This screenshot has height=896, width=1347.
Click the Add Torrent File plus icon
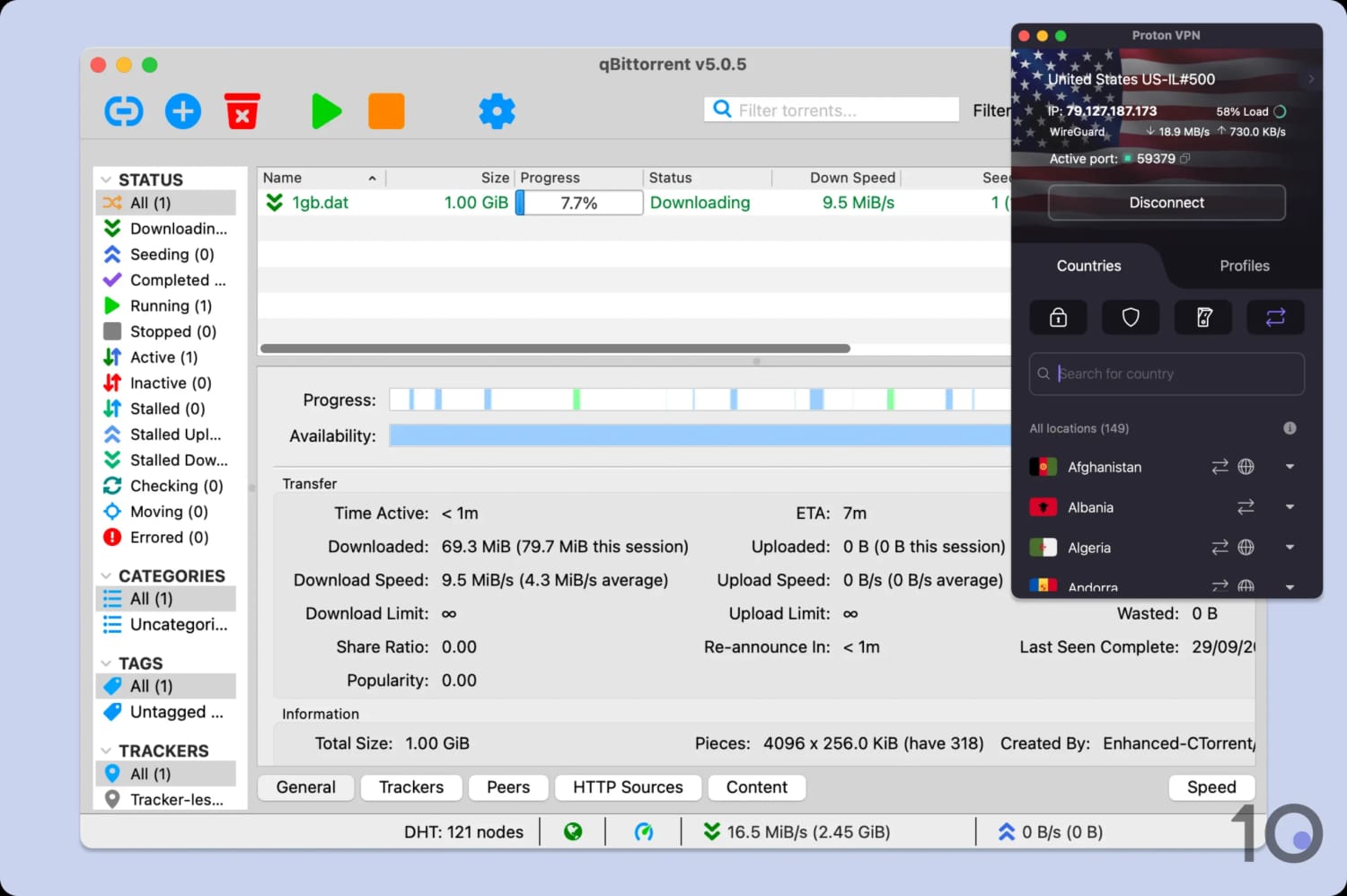pyautogui.click(x=183, y=111)
